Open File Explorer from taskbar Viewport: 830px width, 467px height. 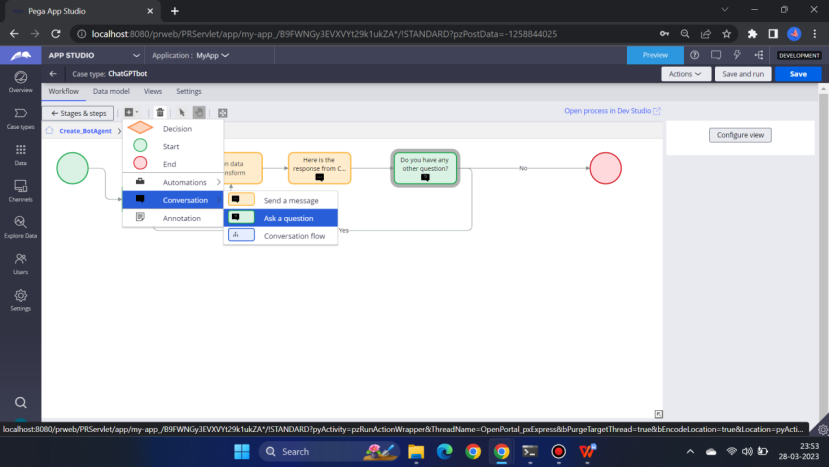(x=416, y=452)
